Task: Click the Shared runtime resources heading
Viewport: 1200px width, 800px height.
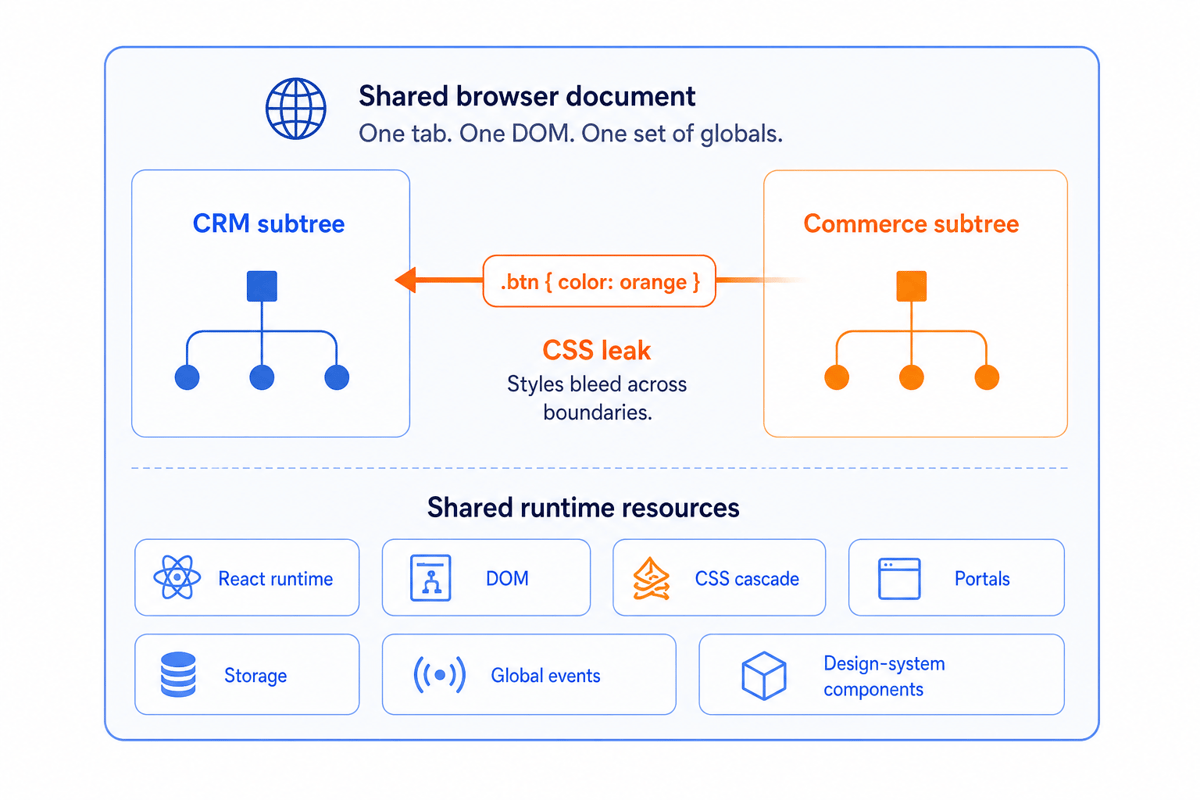Action: click(584, 507)
